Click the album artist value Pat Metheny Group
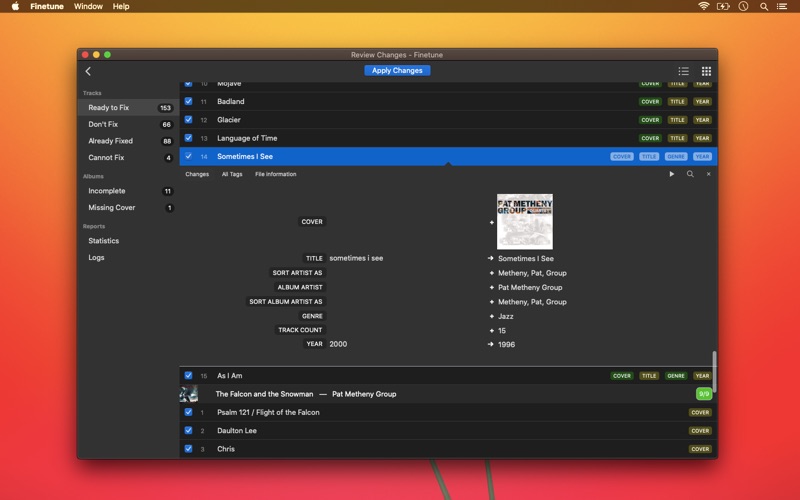 pyautogui.click(x=530, y=288)
